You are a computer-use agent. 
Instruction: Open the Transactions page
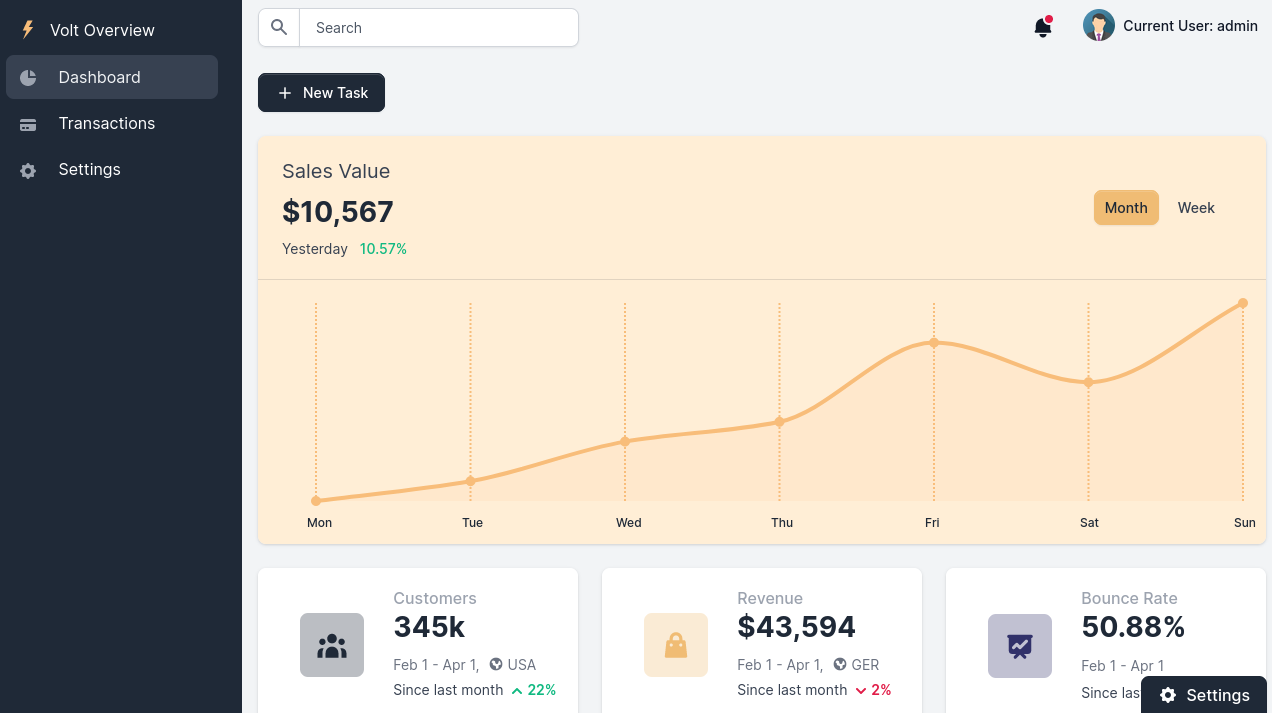(x=106, y=123)
